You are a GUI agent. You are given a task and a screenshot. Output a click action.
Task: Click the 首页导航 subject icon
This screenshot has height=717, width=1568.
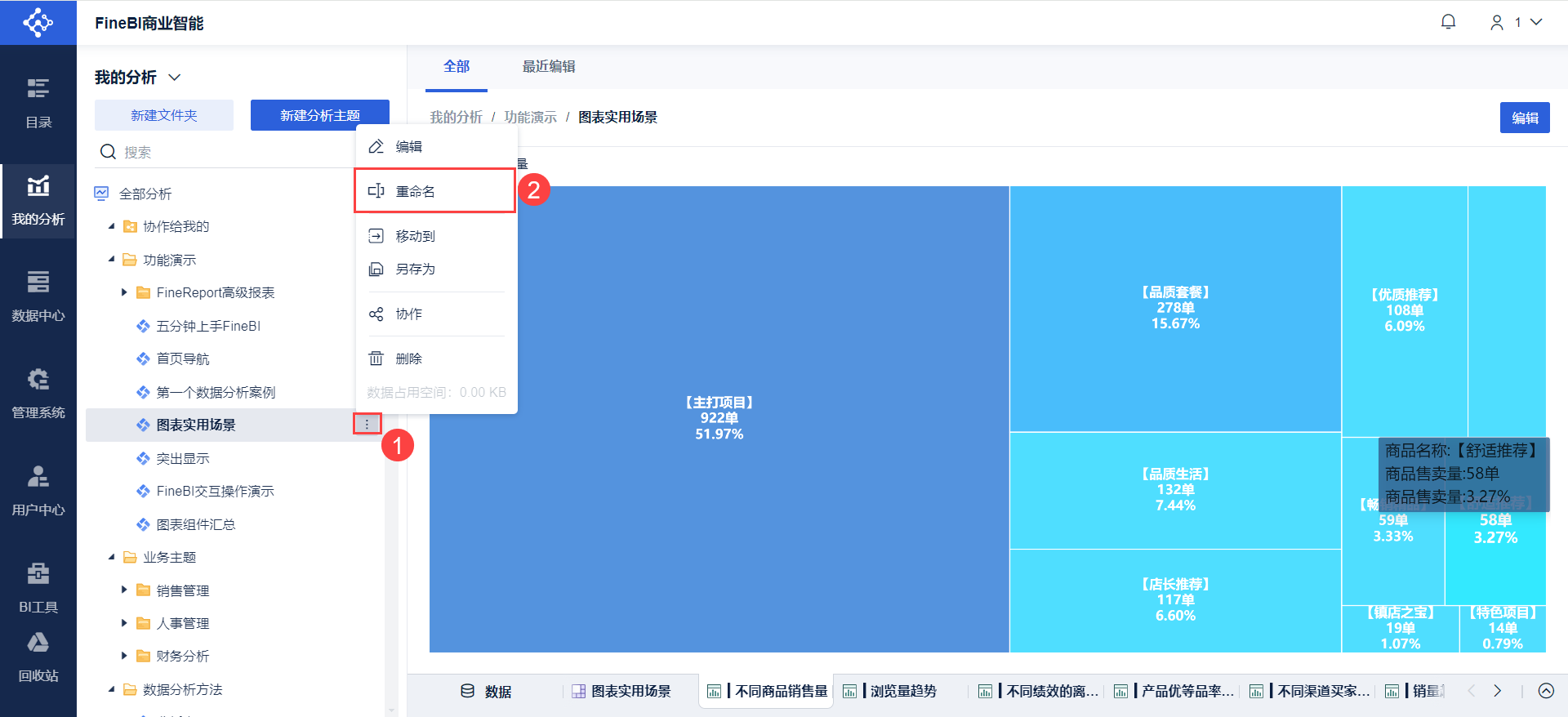click(x=143, y=358)
